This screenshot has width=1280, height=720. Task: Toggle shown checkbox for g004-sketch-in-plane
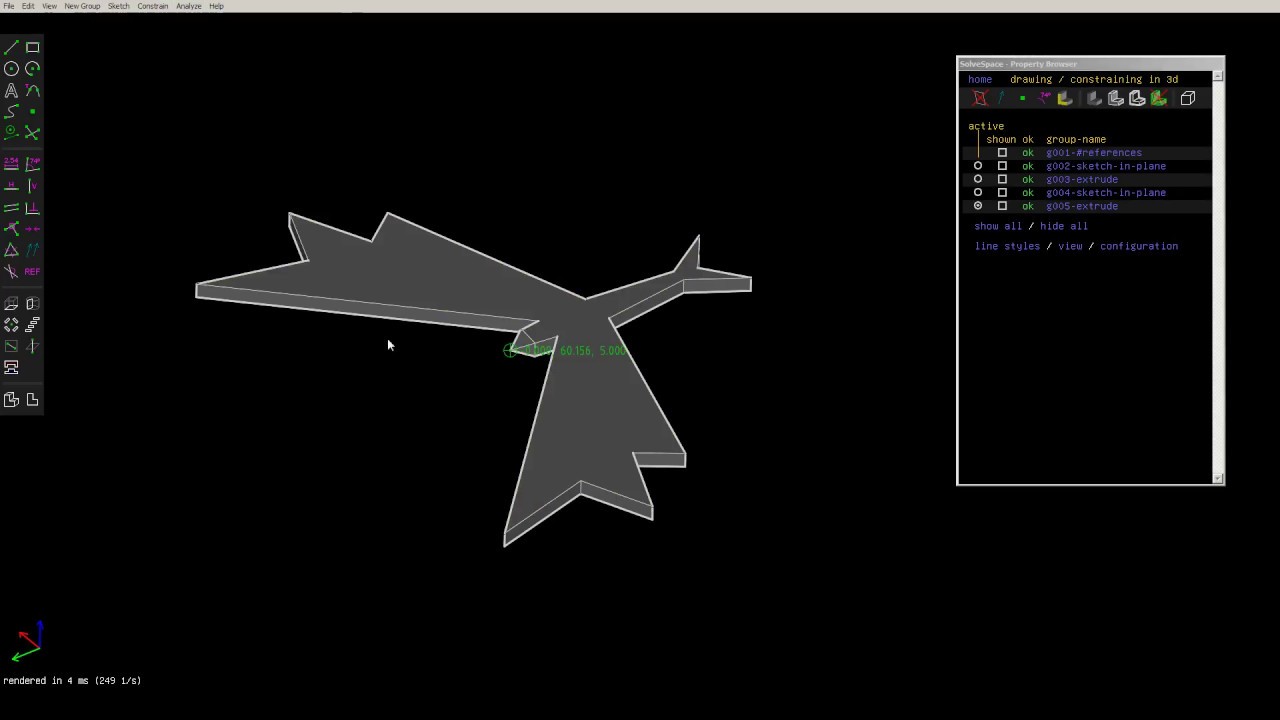[1002, 192]
